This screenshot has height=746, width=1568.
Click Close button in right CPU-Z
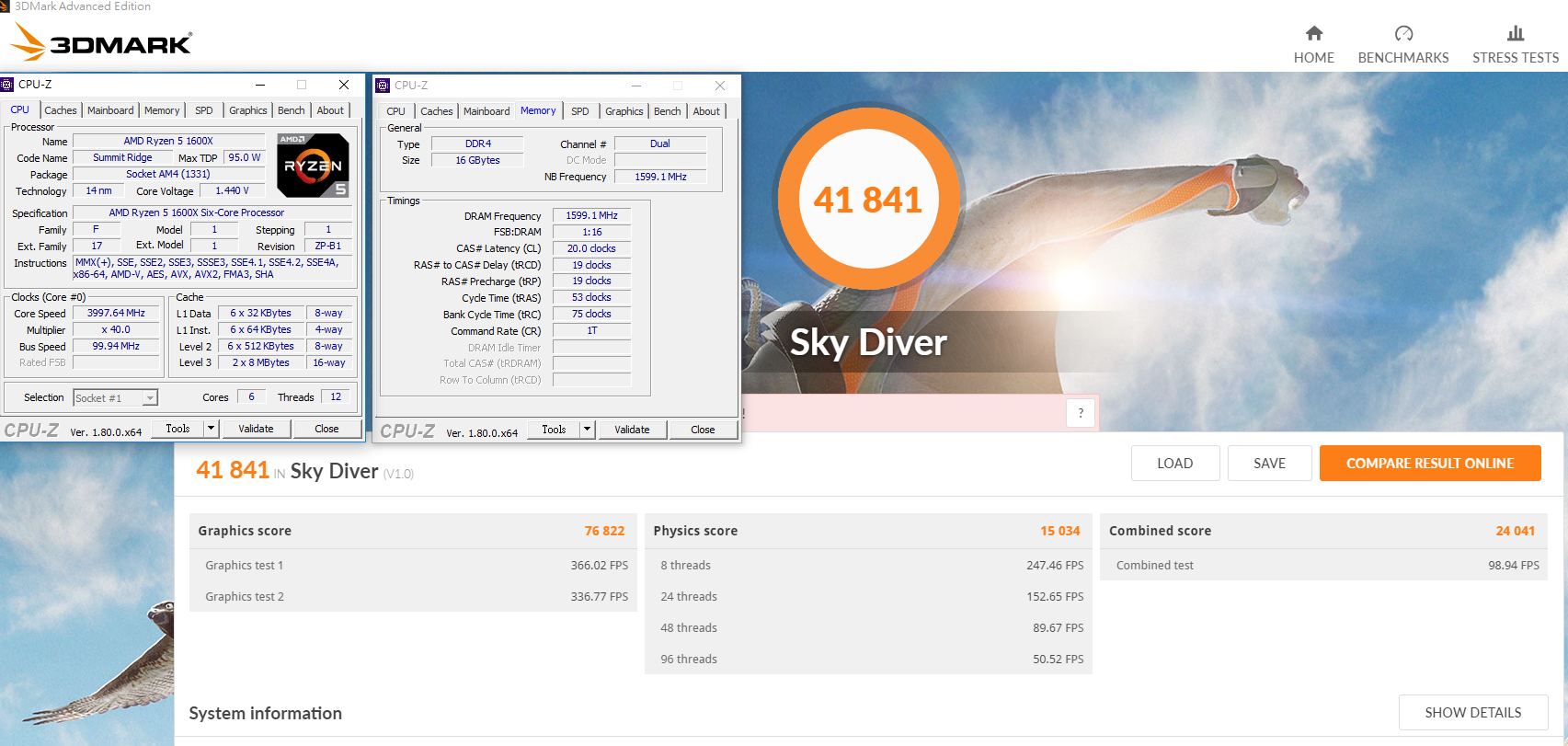click(x=703, y=430)
